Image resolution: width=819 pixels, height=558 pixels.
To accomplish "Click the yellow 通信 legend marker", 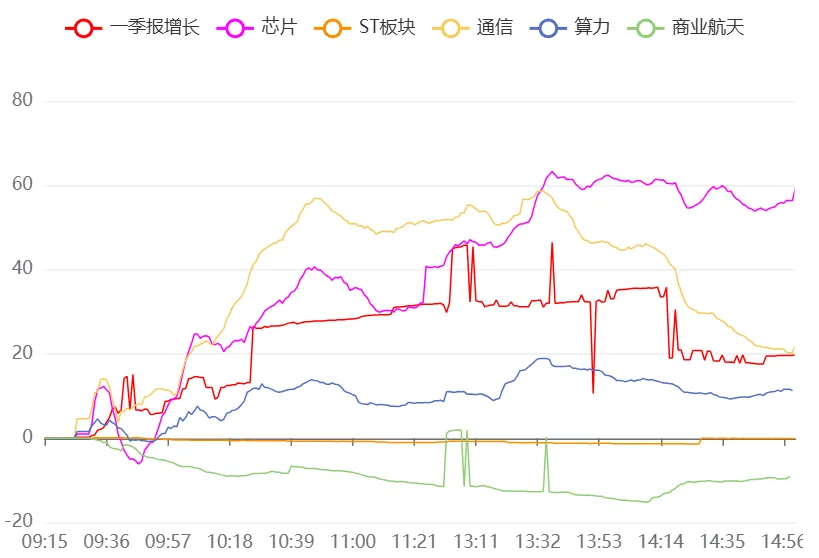I will coord(451,28).
